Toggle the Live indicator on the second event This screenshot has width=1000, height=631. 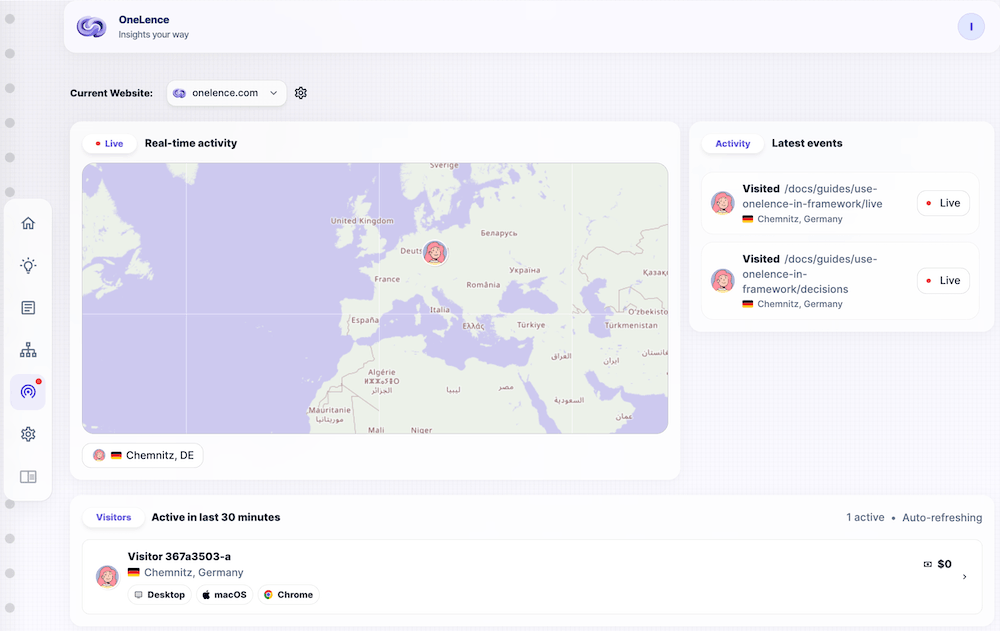pos(943,280)
